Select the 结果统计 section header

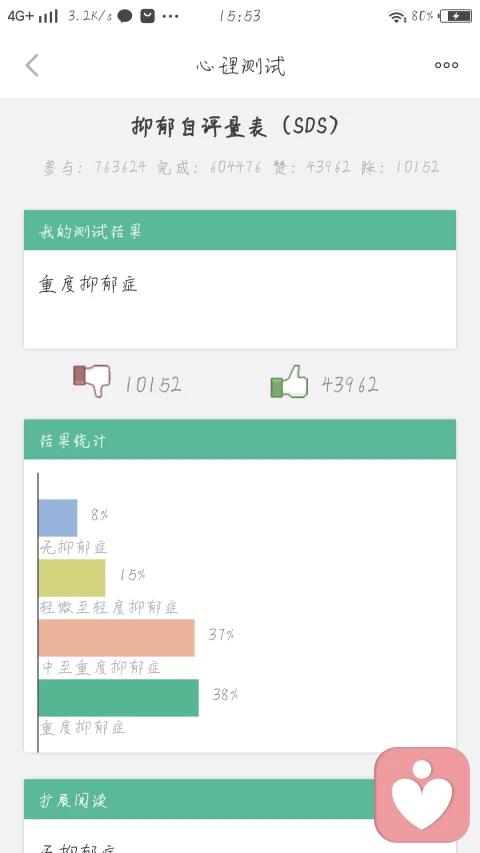(x=239, y=440)
